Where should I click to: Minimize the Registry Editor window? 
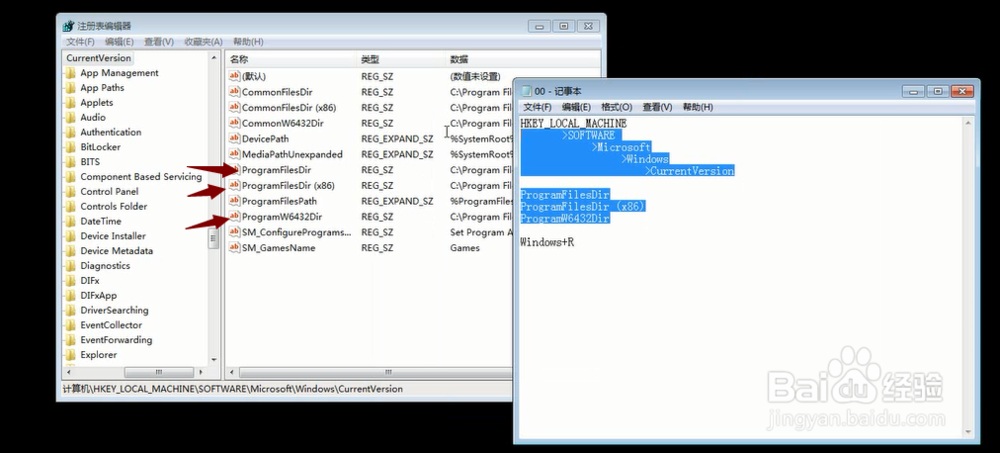pos(540,26)
